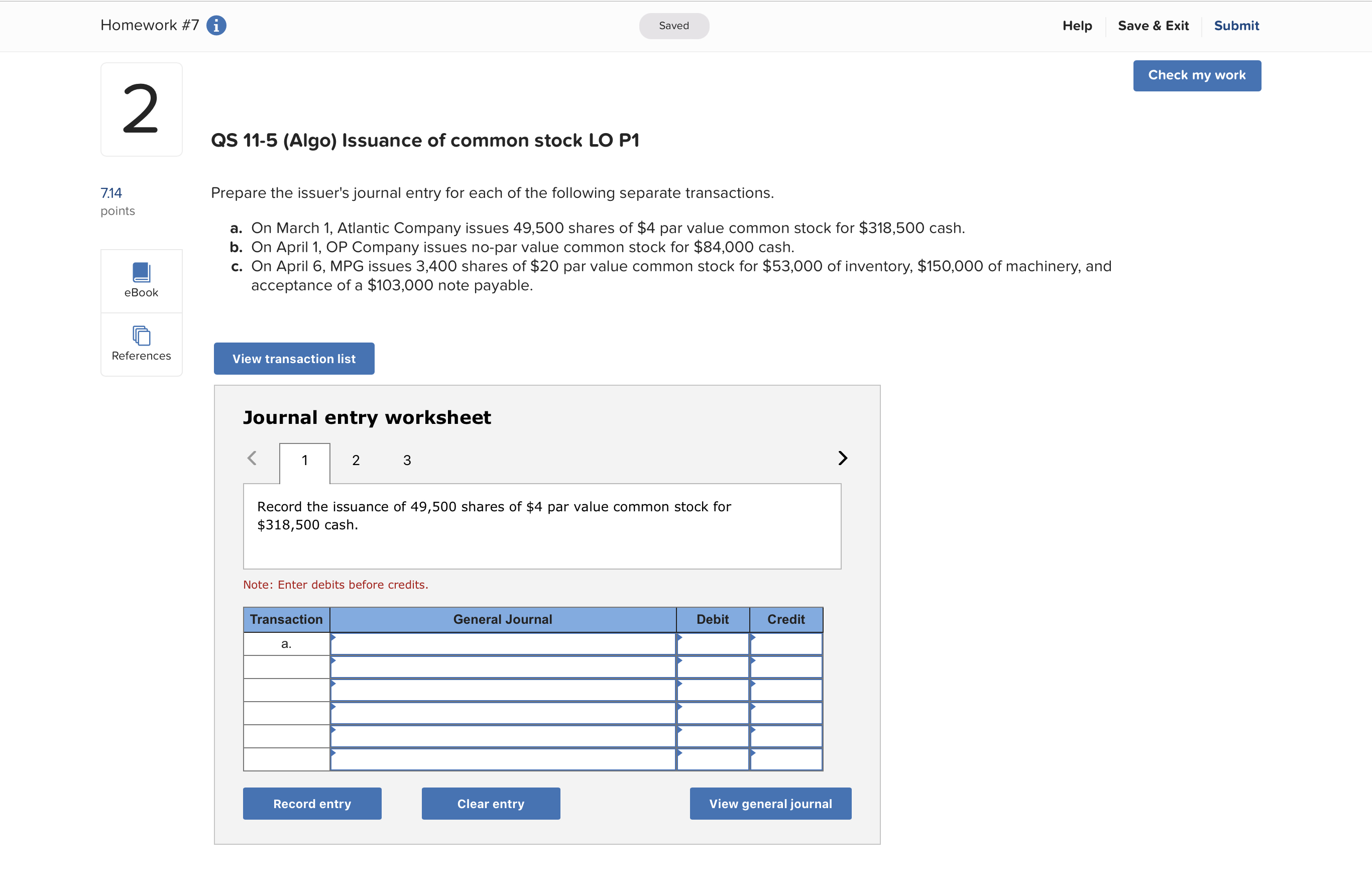1372x896 pixels.
Task: Select worksheet tab 1
Action: pyautogui.click(x=304, y=460)
